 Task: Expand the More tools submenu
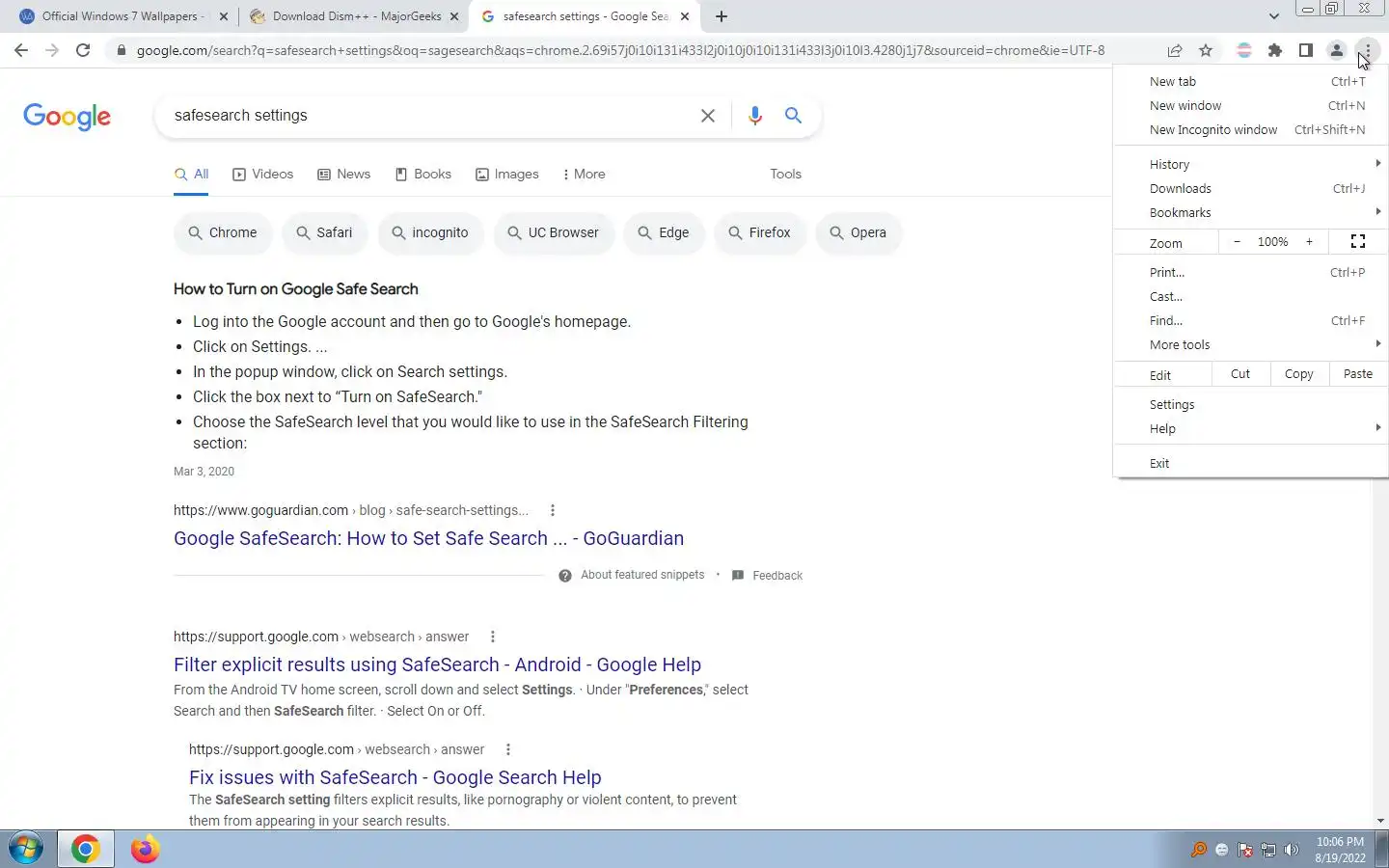1251,345
